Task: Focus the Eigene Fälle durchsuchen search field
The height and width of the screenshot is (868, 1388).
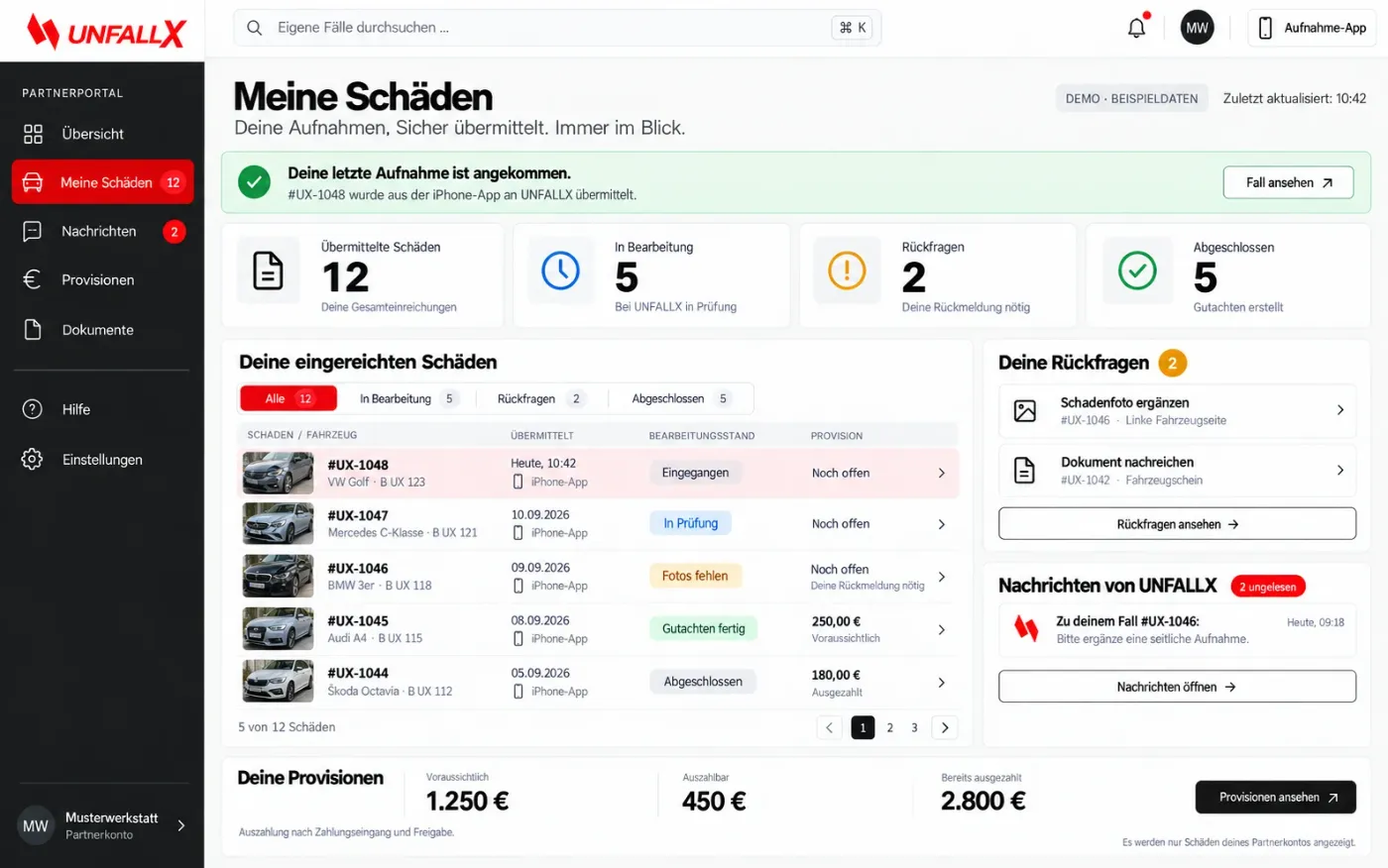Action: pos(557,28)
